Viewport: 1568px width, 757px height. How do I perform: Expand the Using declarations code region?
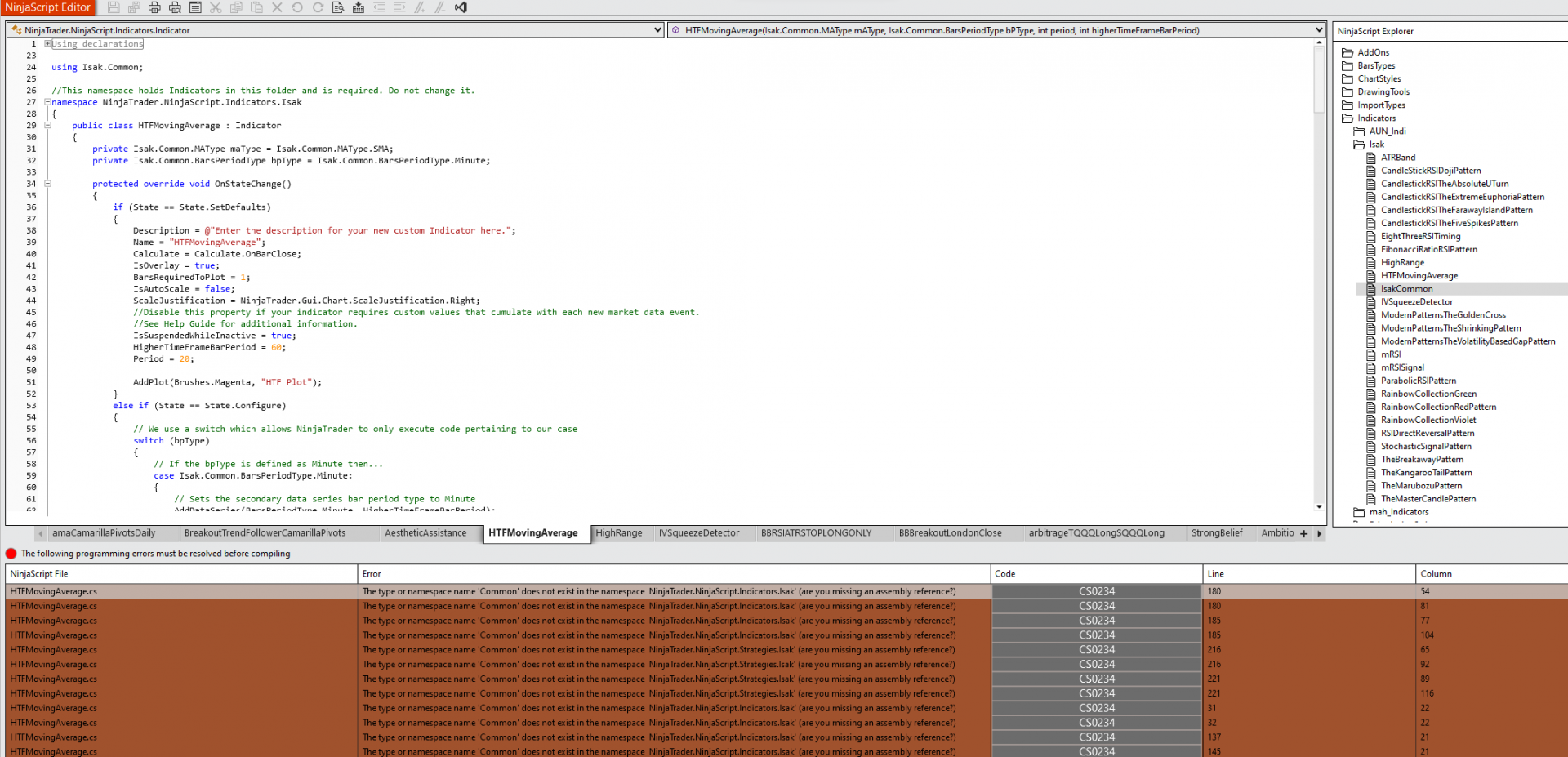tap(47, 43)
